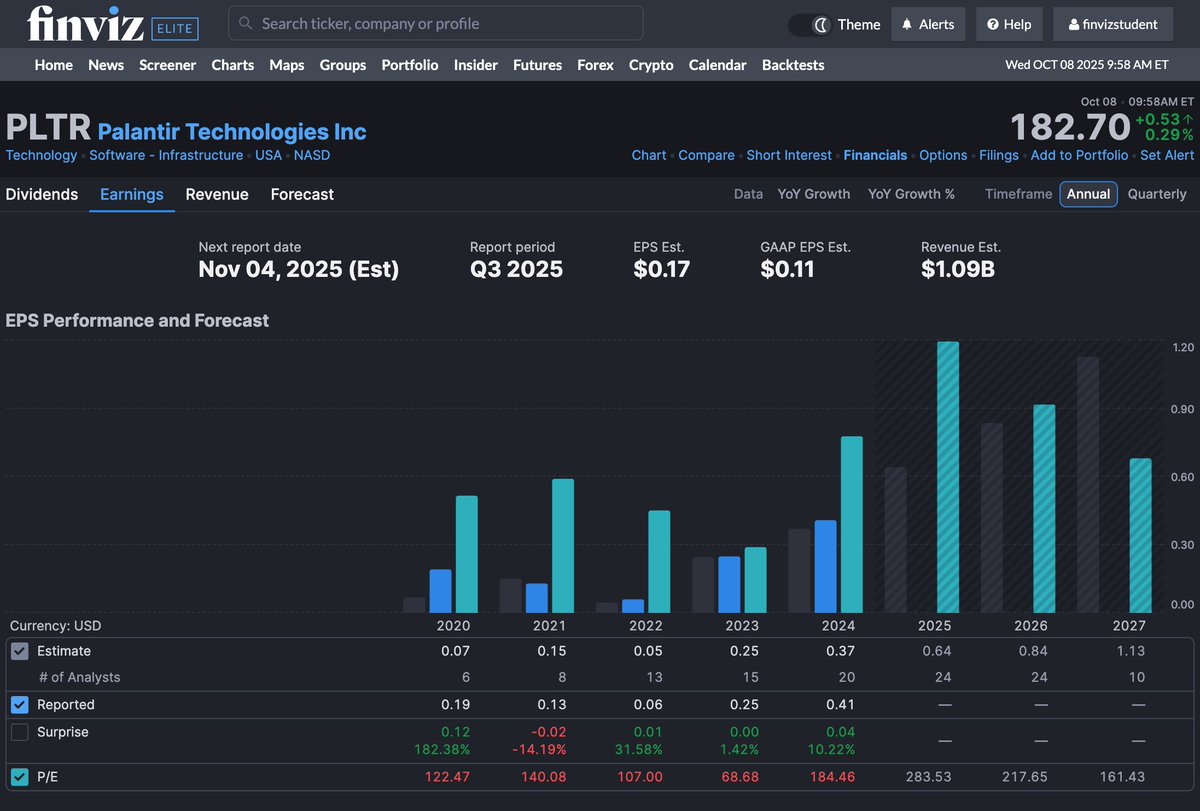Open the Forex page

click(x=596, y=65)
